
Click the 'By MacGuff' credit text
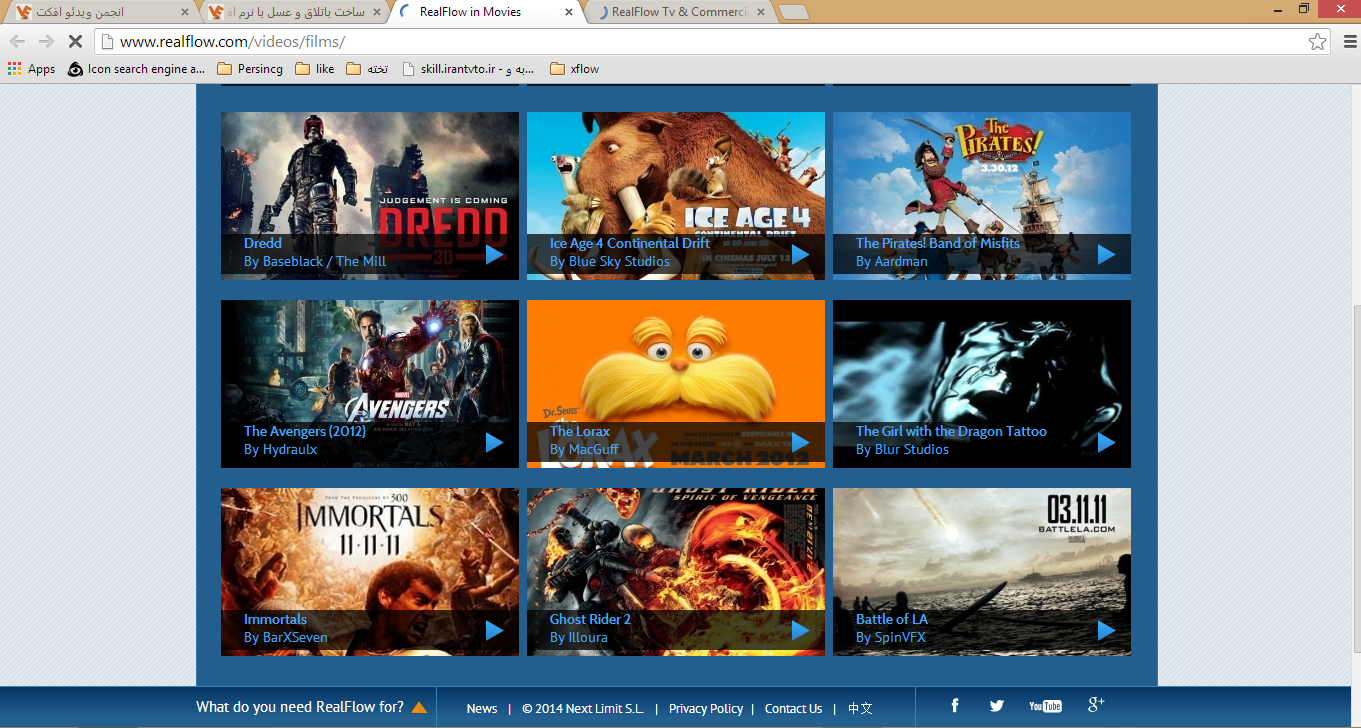coord(584,449)
